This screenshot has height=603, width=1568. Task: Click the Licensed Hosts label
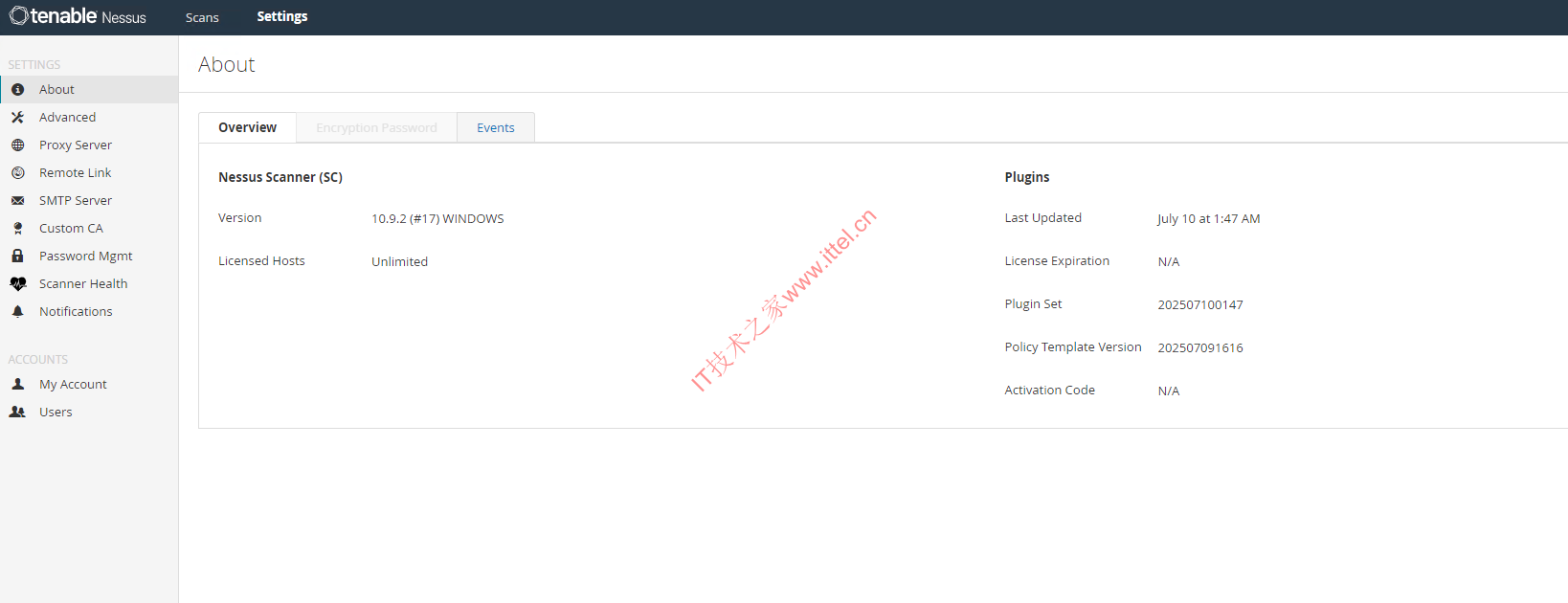[261, 260]
